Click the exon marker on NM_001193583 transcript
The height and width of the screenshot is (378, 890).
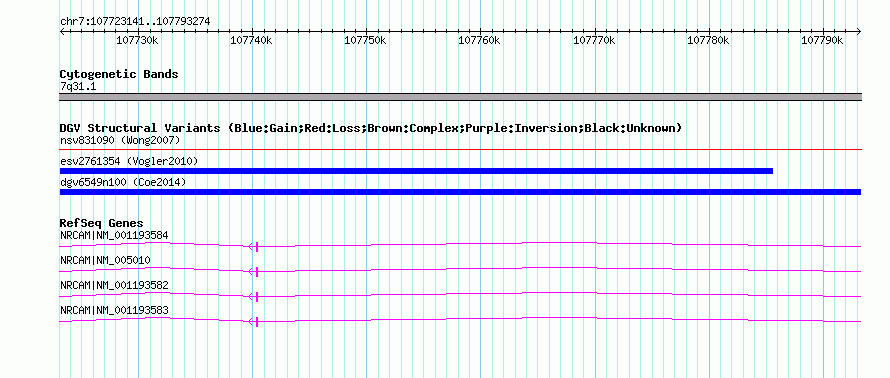pos(257,322)
